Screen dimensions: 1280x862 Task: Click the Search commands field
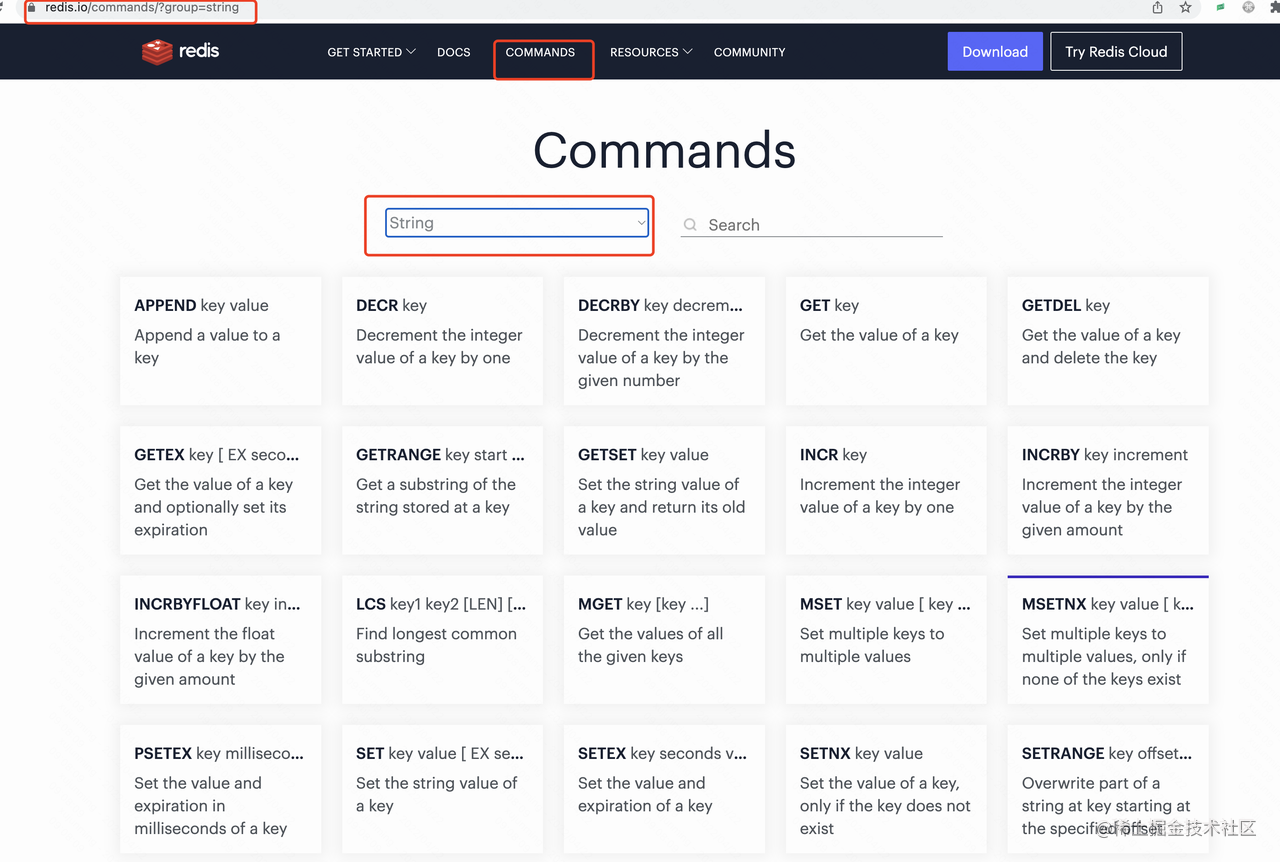812,225
